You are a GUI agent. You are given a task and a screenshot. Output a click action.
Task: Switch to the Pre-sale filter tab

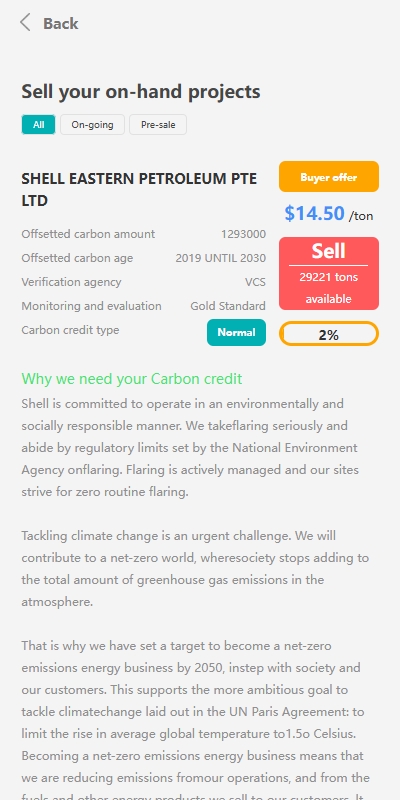click(158, 124)
